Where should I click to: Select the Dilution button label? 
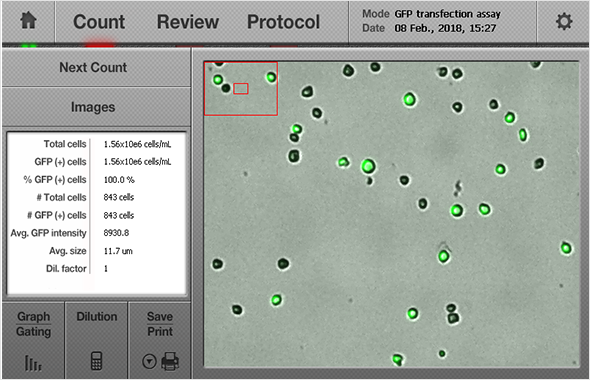tap(97, 316)
